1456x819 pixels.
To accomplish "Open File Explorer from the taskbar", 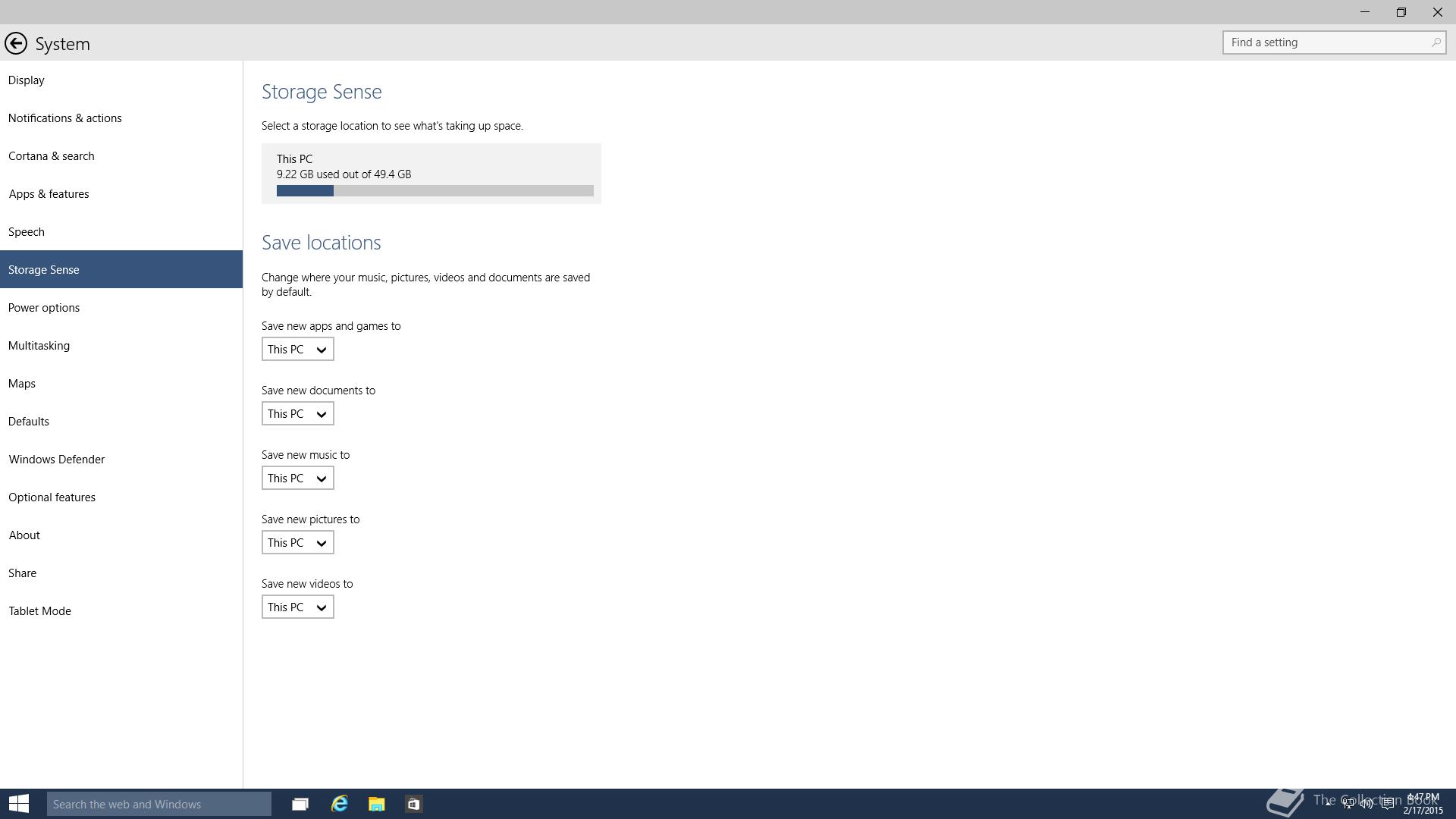I will (377, 804).
